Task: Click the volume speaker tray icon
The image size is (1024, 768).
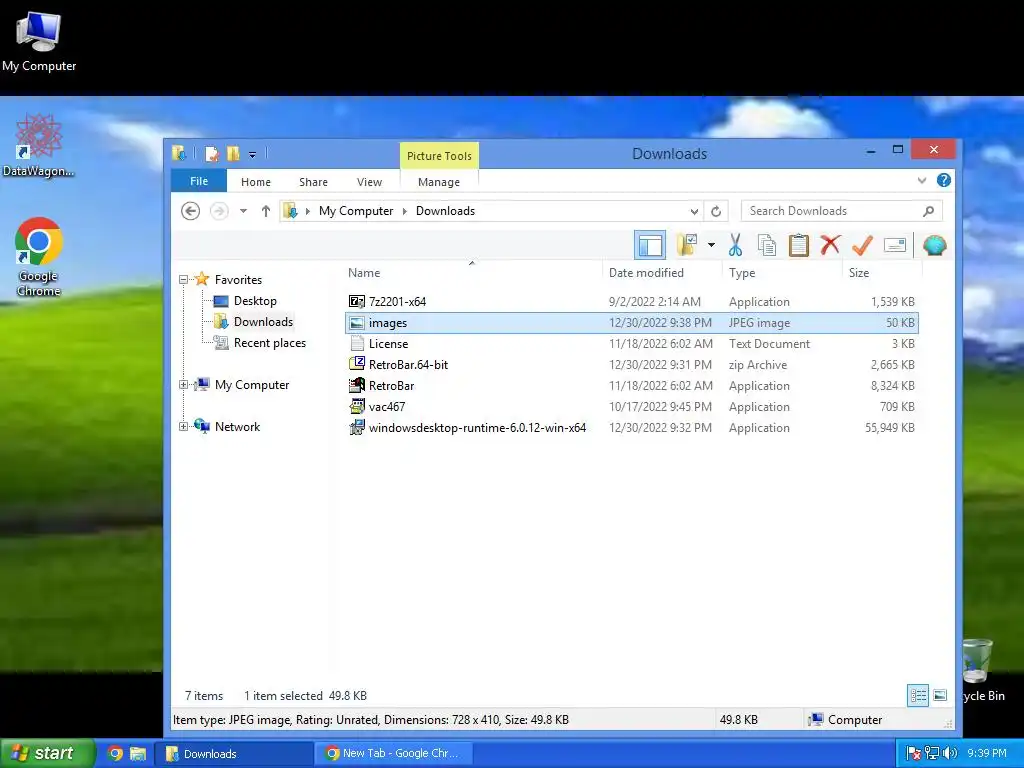Action: 950,754
